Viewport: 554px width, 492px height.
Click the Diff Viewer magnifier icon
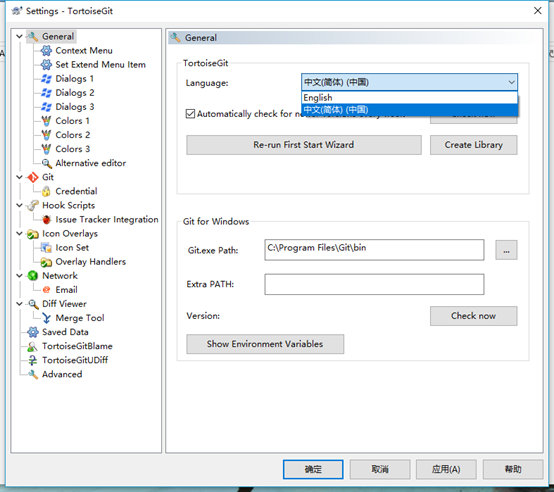33,304
